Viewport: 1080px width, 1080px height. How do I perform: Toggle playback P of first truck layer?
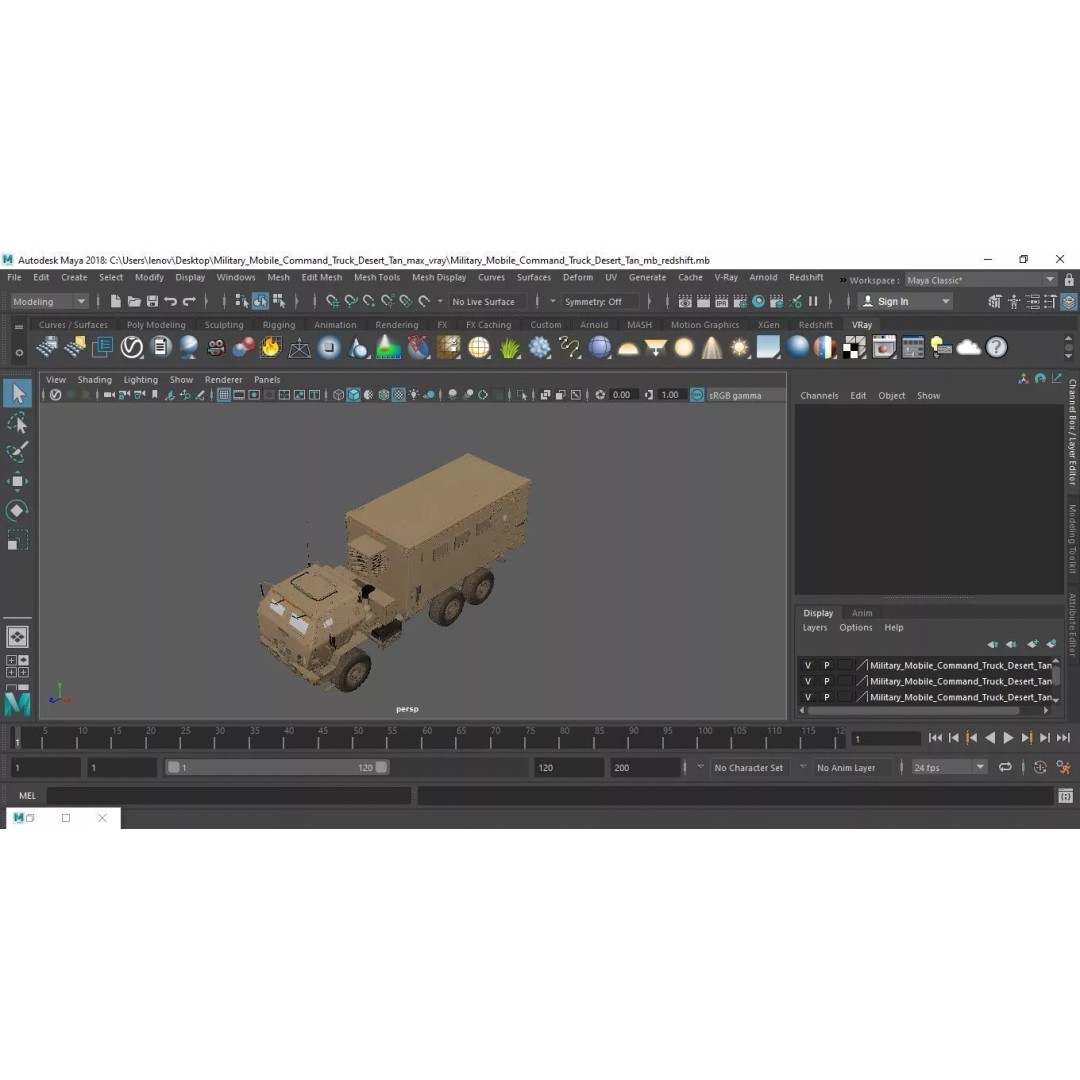click(827, 665)
